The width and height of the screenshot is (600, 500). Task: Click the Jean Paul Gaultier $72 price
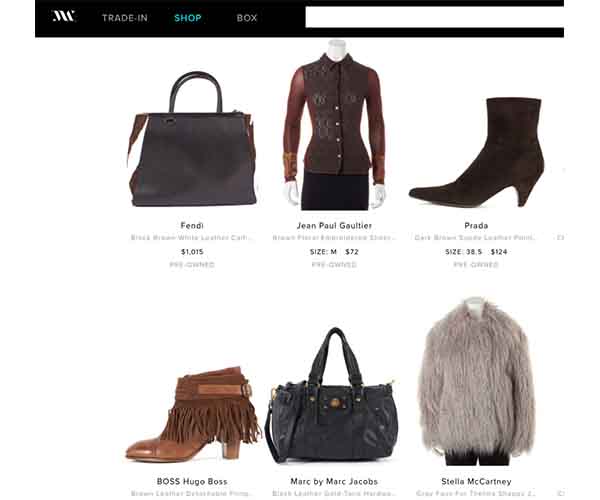point(352,252)
